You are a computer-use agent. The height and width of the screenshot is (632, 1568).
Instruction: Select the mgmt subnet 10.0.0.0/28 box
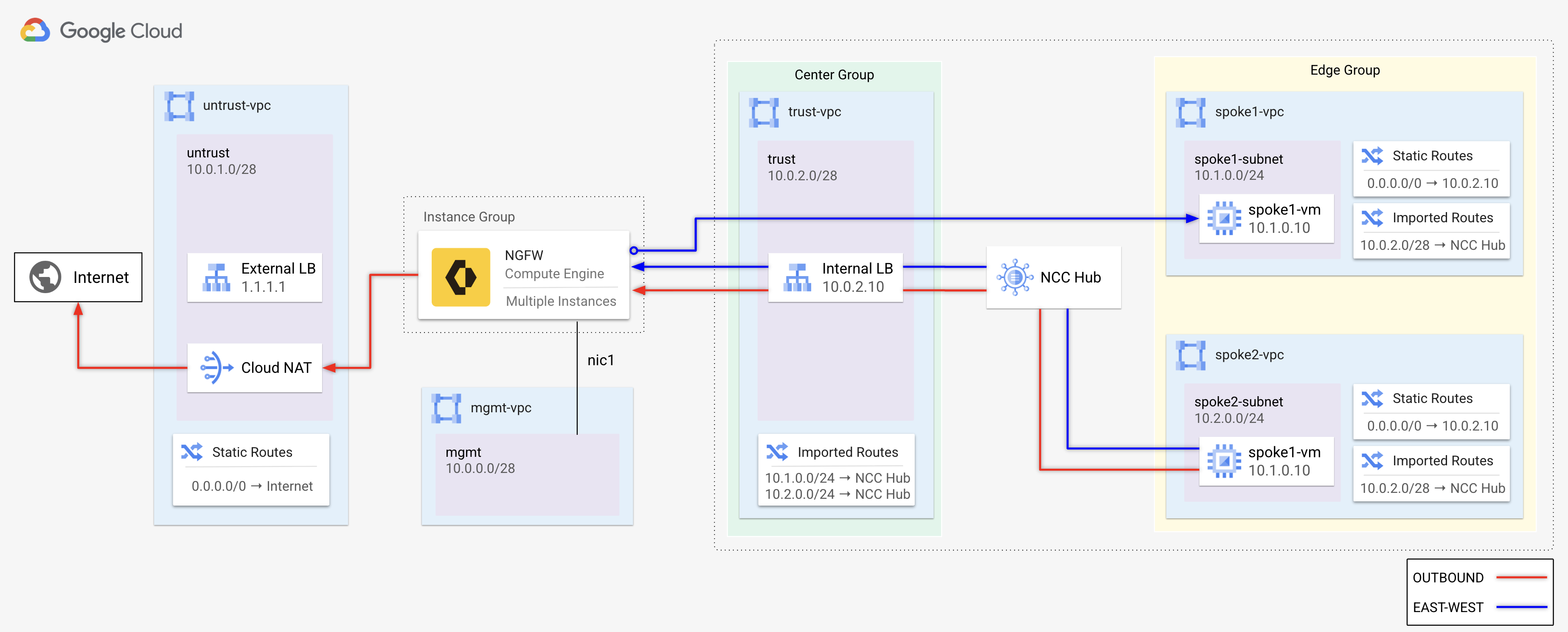click(x=527, y=475)
